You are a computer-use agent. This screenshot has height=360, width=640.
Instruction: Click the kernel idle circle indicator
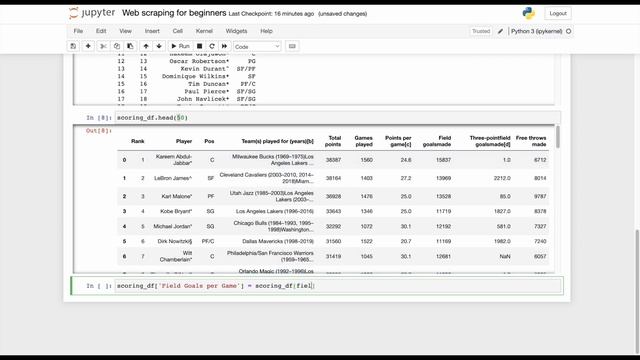pyautogui.click(x=569, y=31)
